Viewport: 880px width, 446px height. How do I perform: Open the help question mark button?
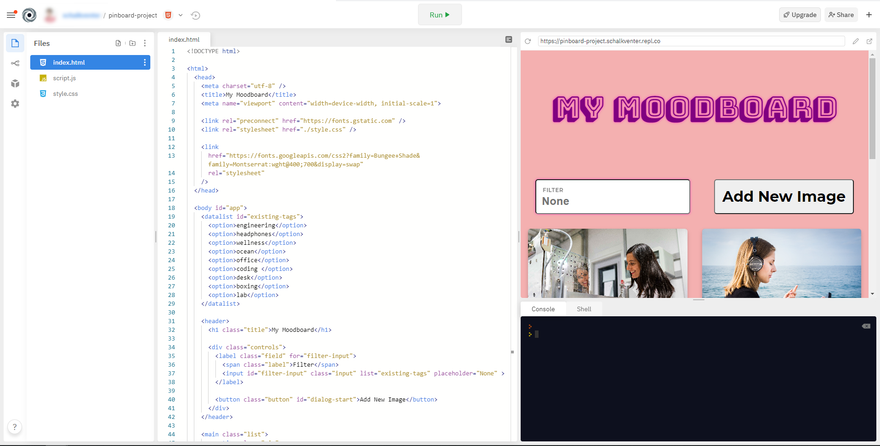pyautogui.click(x=15, y=427)
